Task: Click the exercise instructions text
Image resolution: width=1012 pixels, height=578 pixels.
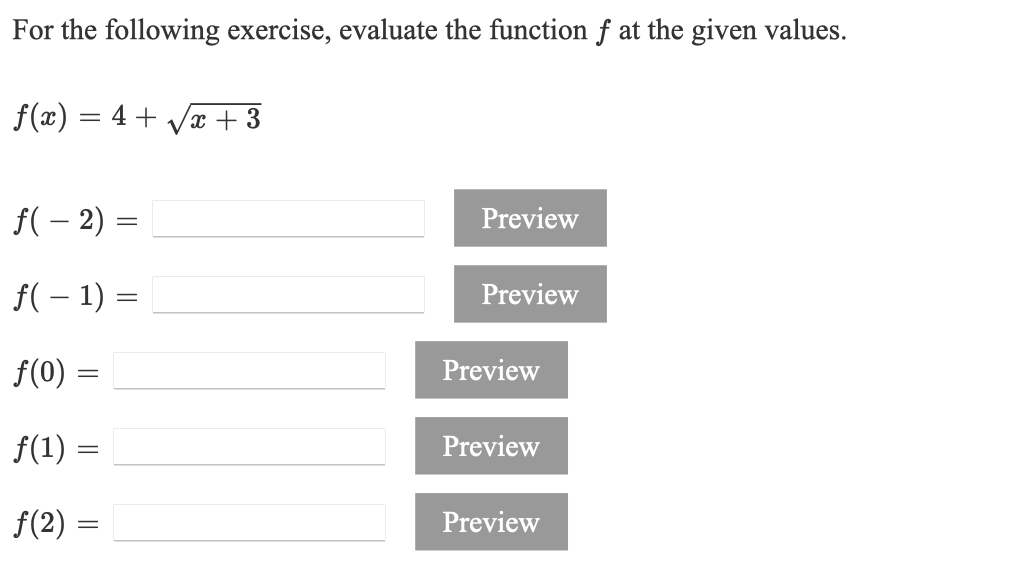Action: pyautogui.click(x=428, y=29)
